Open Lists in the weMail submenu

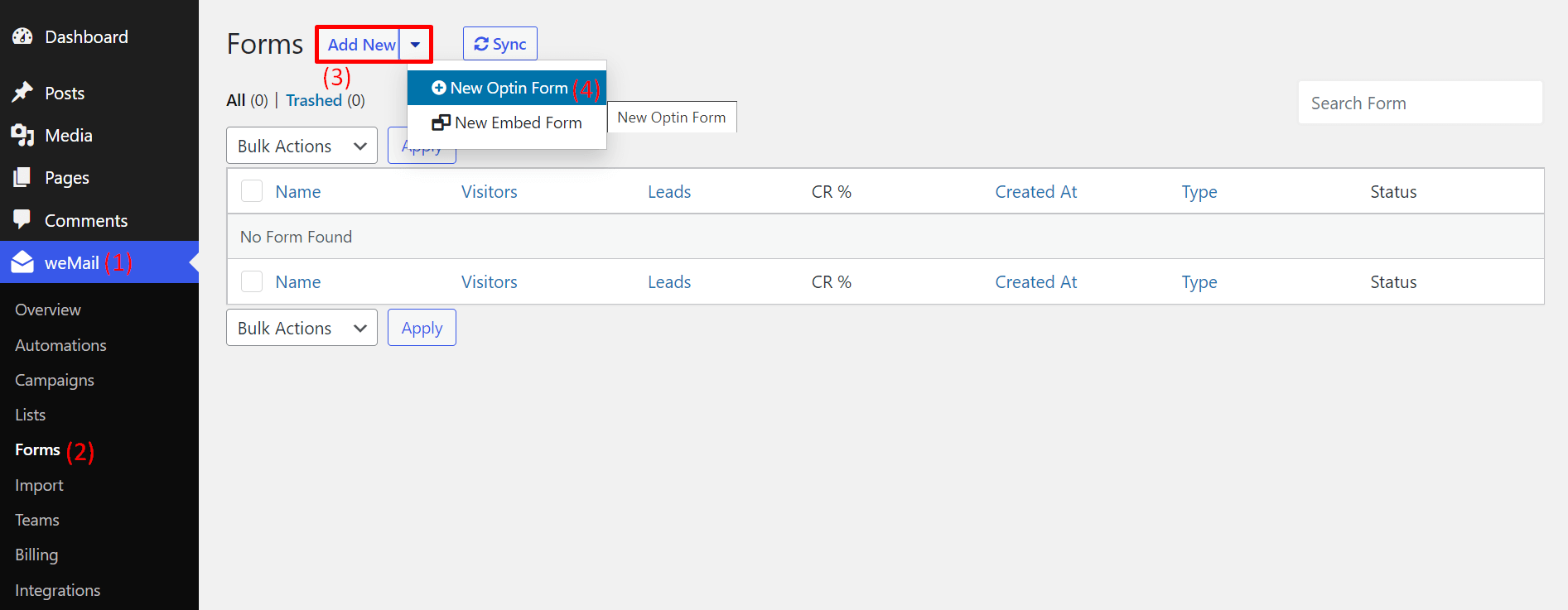tap(31, 415)
